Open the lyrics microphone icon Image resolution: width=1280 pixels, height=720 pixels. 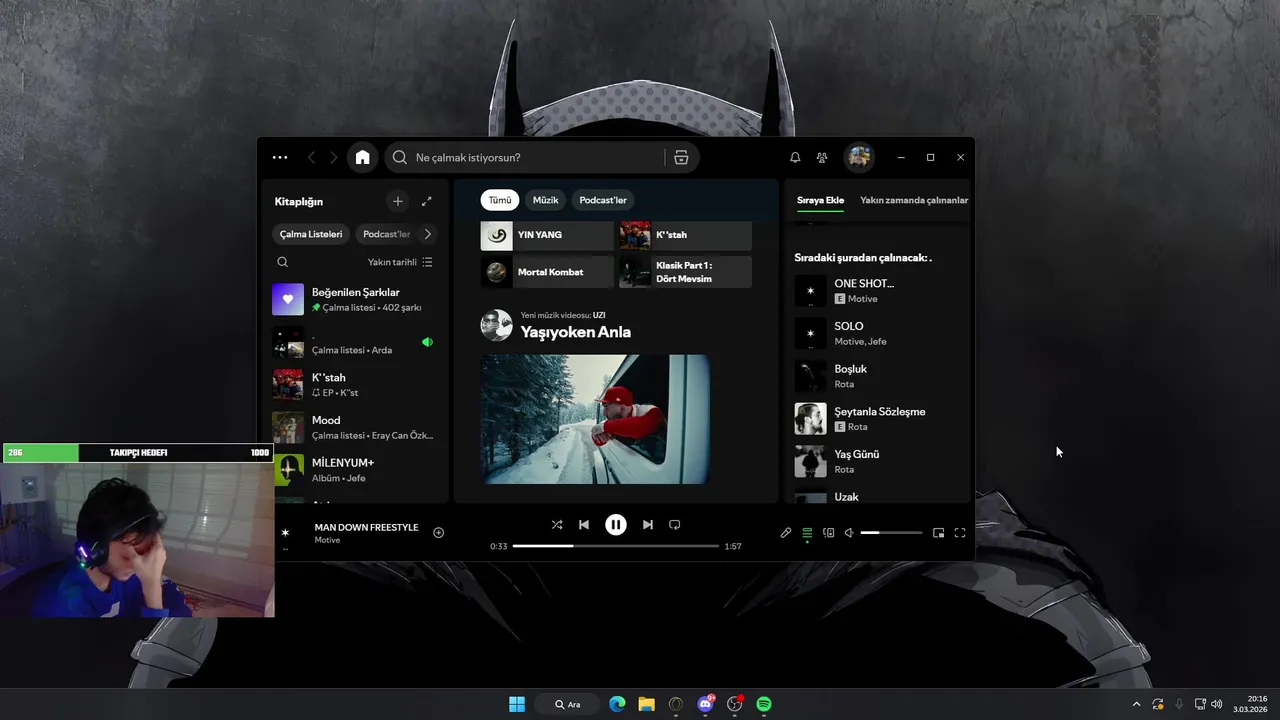coord(786,533)
